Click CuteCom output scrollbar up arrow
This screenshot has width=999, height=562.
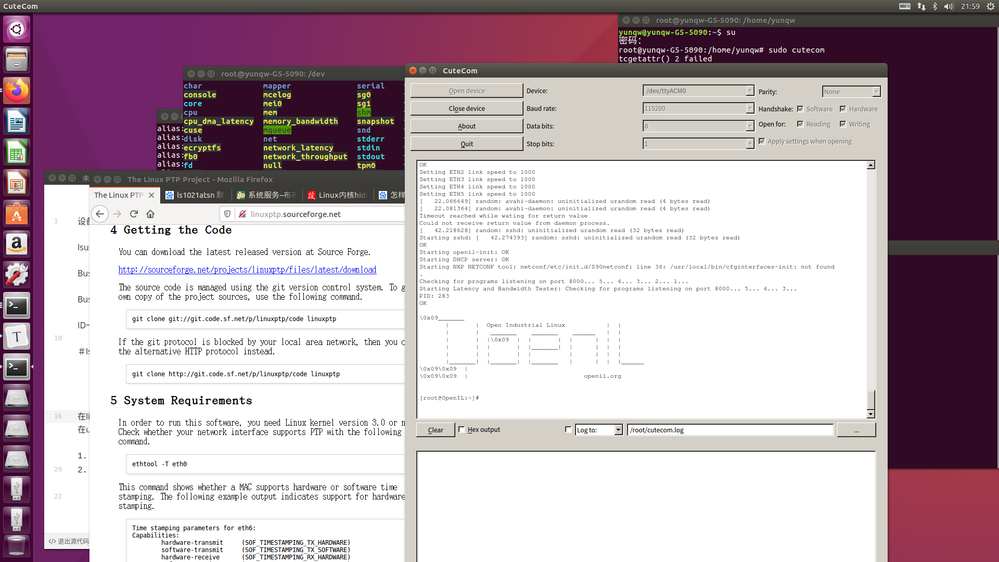tap(870, 165)
